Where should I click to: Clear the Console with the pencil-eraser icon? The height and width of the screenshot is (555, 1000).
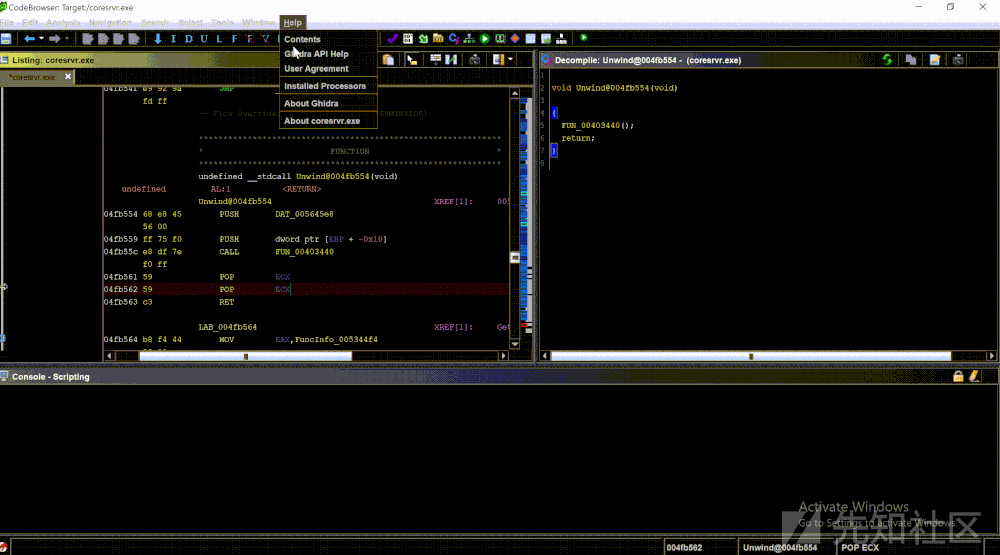tap(974, 376)
